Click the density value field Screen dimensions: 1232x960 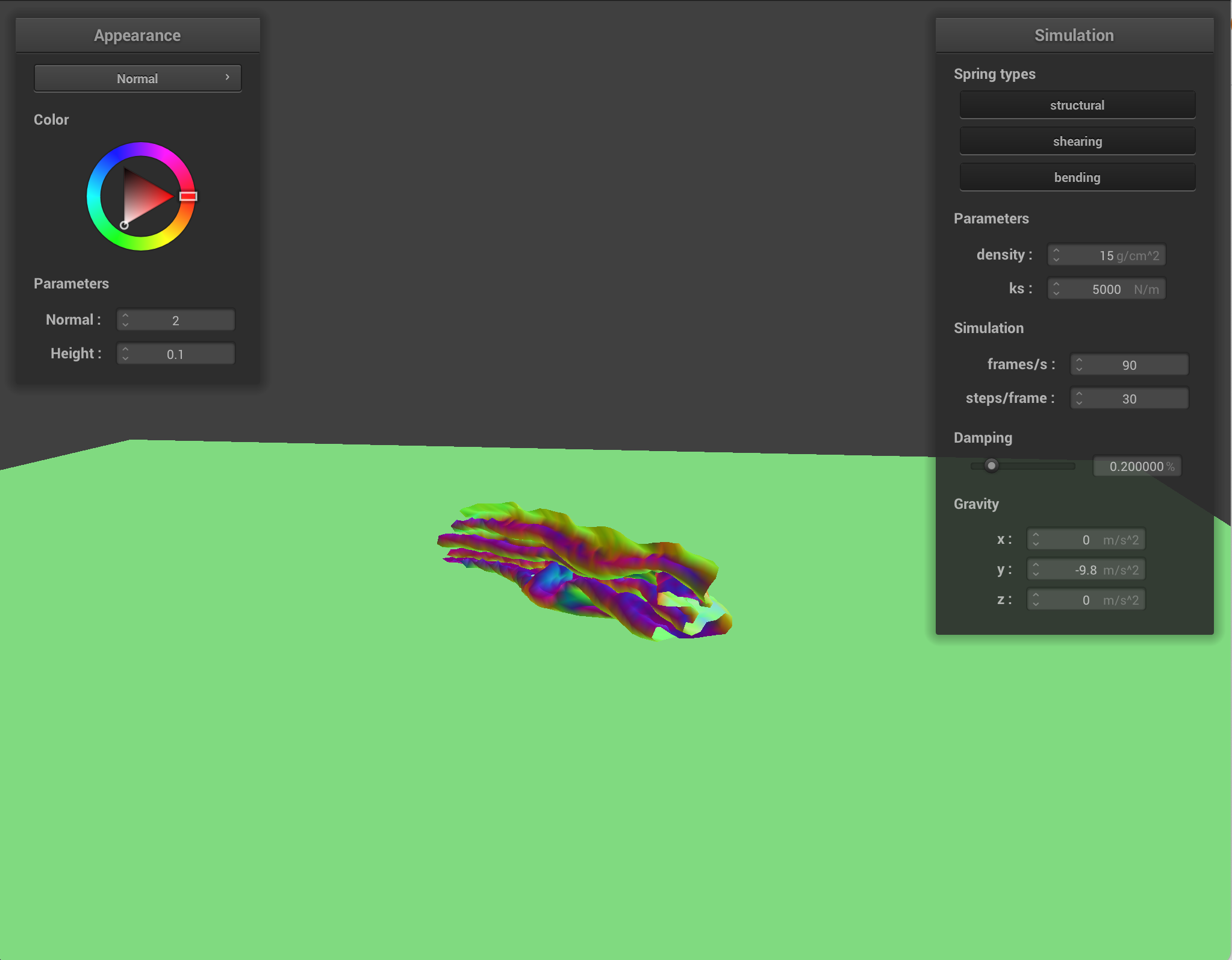(1107, 255)
